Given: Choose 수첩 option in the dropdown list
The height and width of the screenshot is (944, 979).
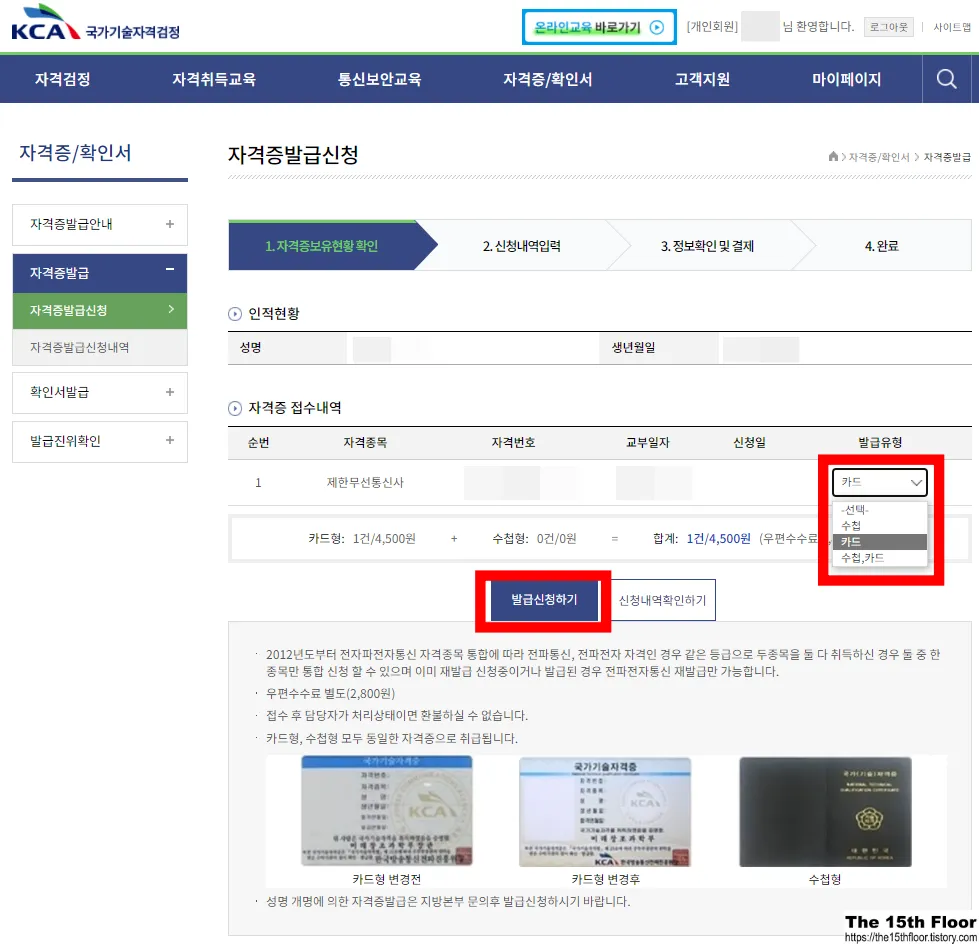Looking at the screenshot, I should [x=880, y=526].
